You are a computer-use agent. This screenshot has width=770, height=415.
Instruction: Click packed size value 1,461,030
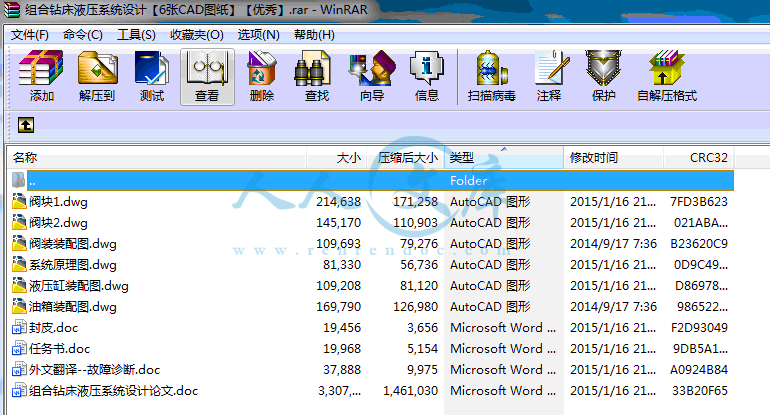pos(411,391)
